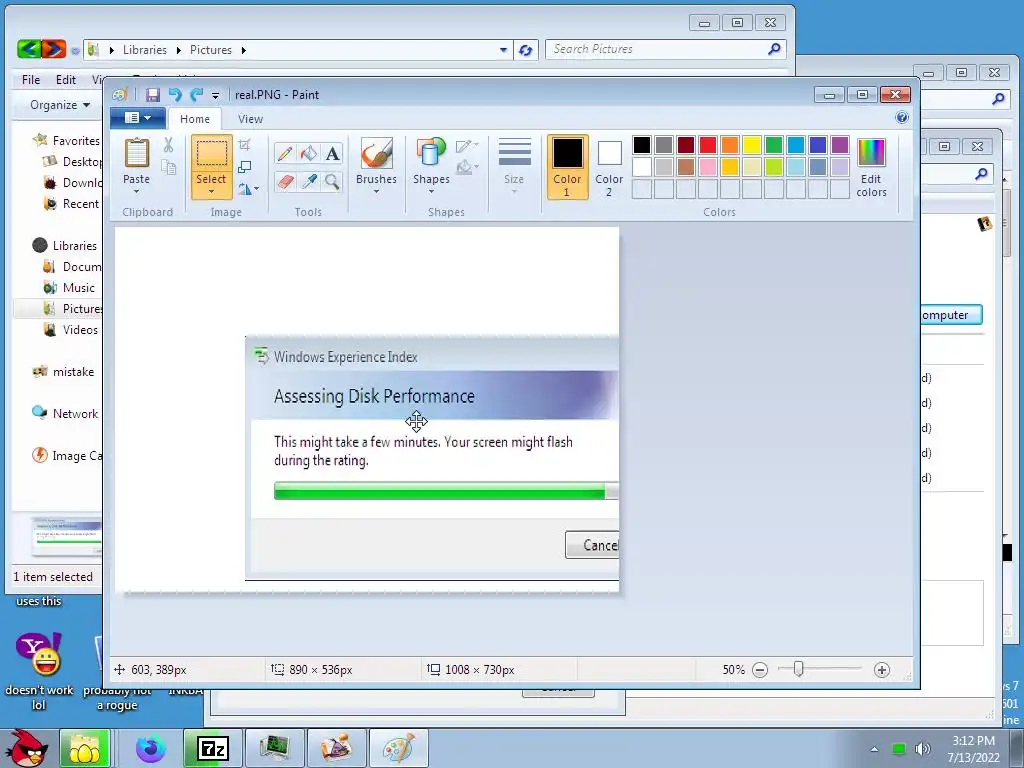Open the File menu in Explorer
Viewport: 1024px width, 768px height.
pos(31,80)
